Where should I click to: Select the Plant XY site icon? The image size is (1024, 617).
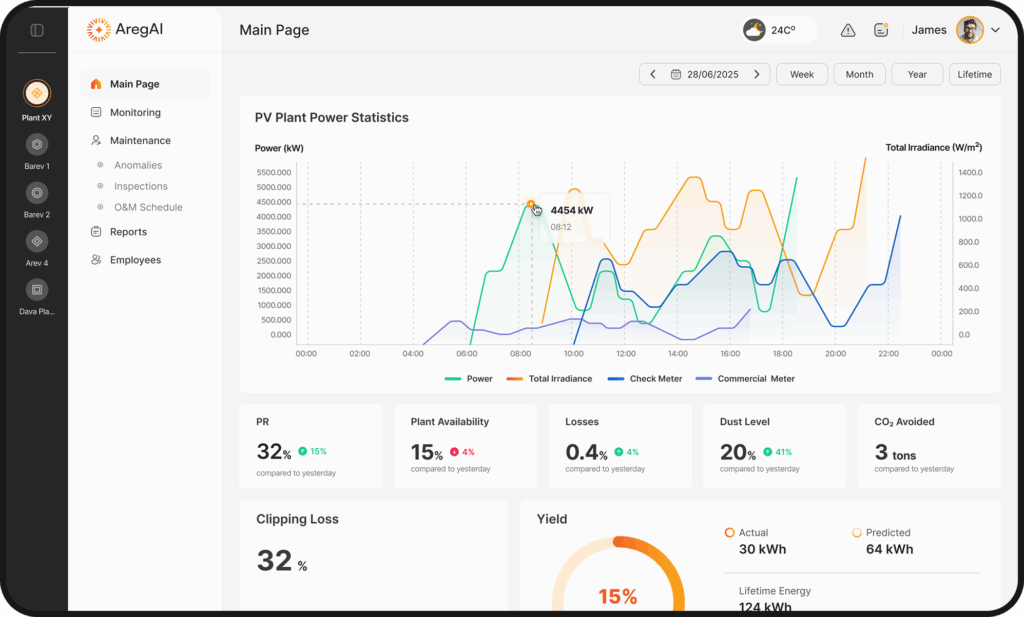point(37,93)
